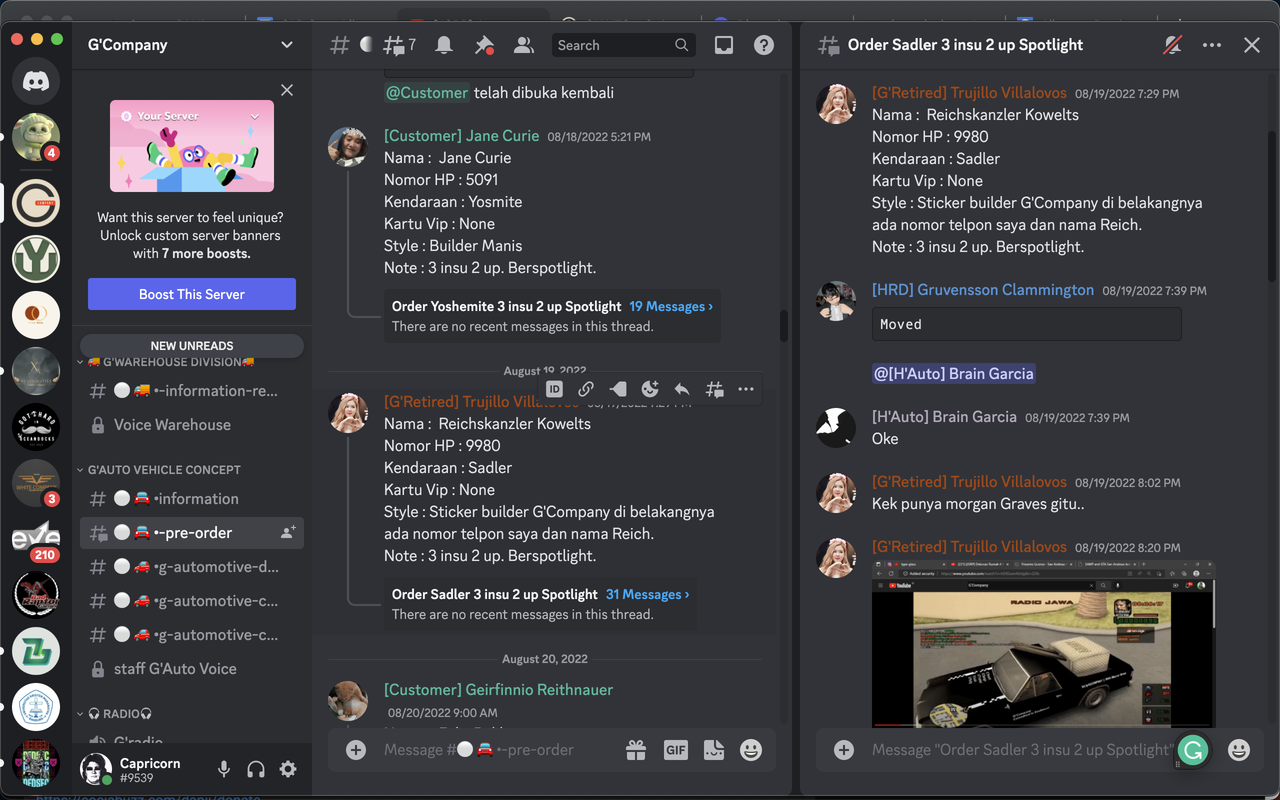Click Boost This Server button

(192, 294)
